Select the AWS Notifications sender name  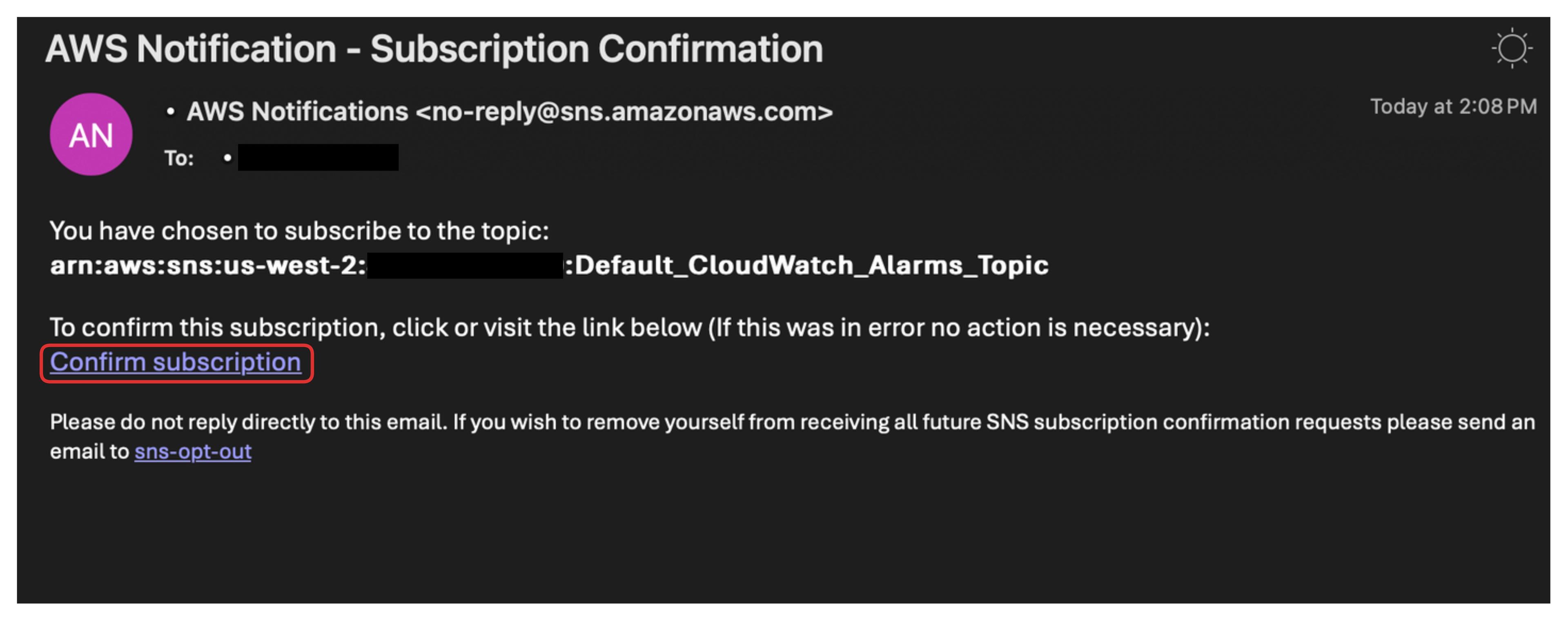point(297,111)
